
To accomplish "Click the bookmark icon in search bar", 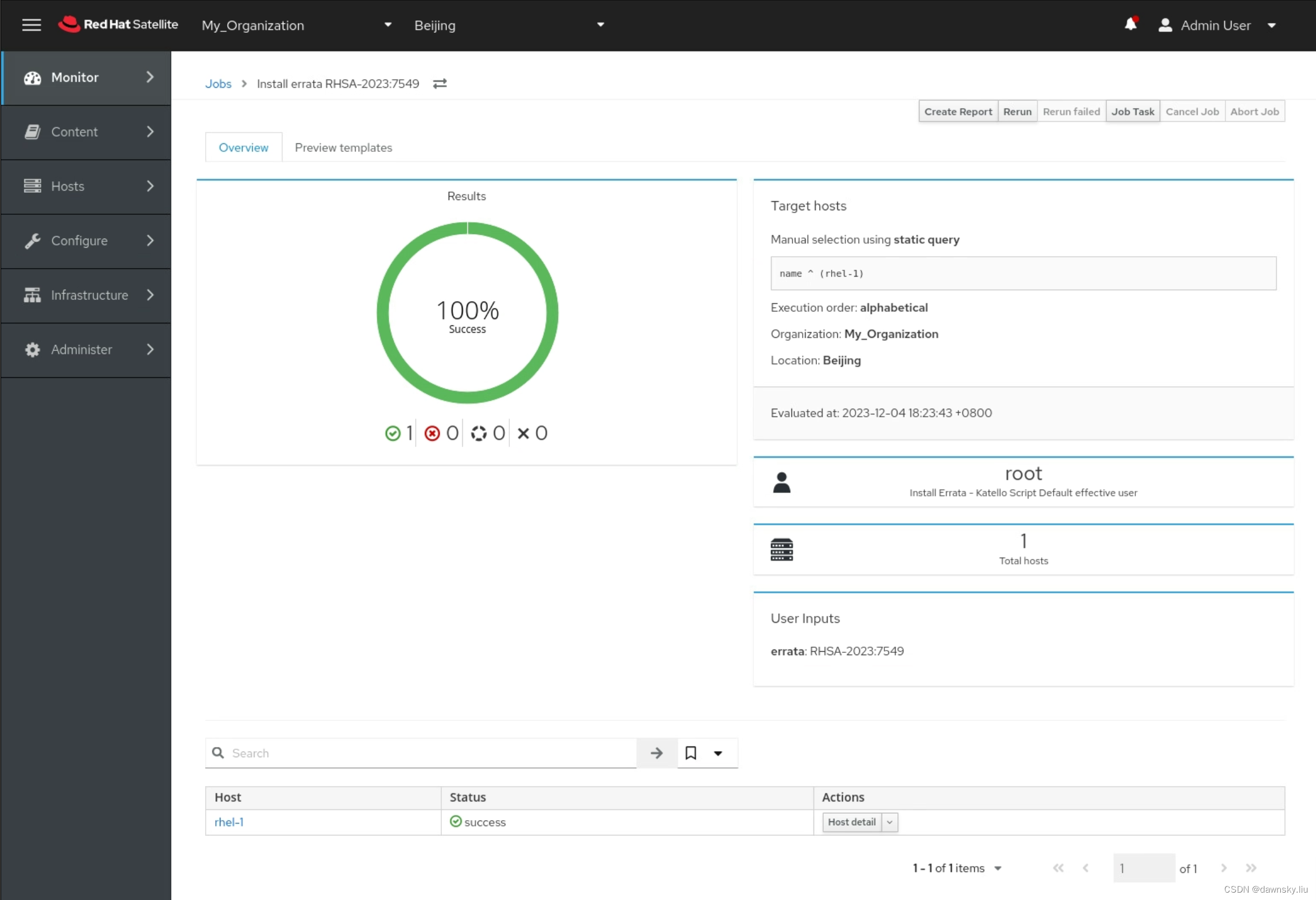I will [691, 753].
